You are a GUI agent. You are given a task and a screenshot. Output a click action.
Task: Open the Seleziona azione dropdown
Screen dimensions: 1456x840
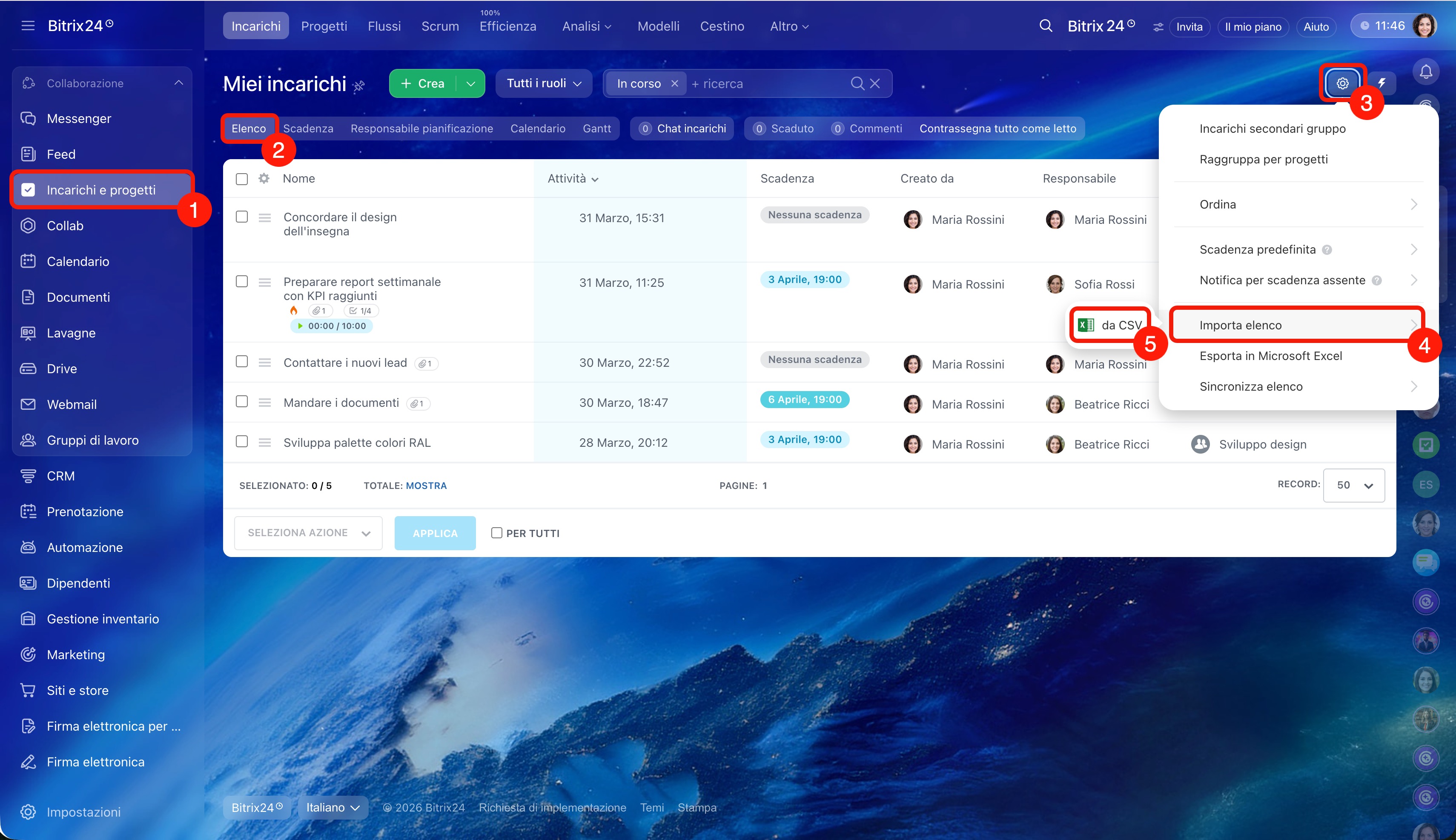point(308,533)
